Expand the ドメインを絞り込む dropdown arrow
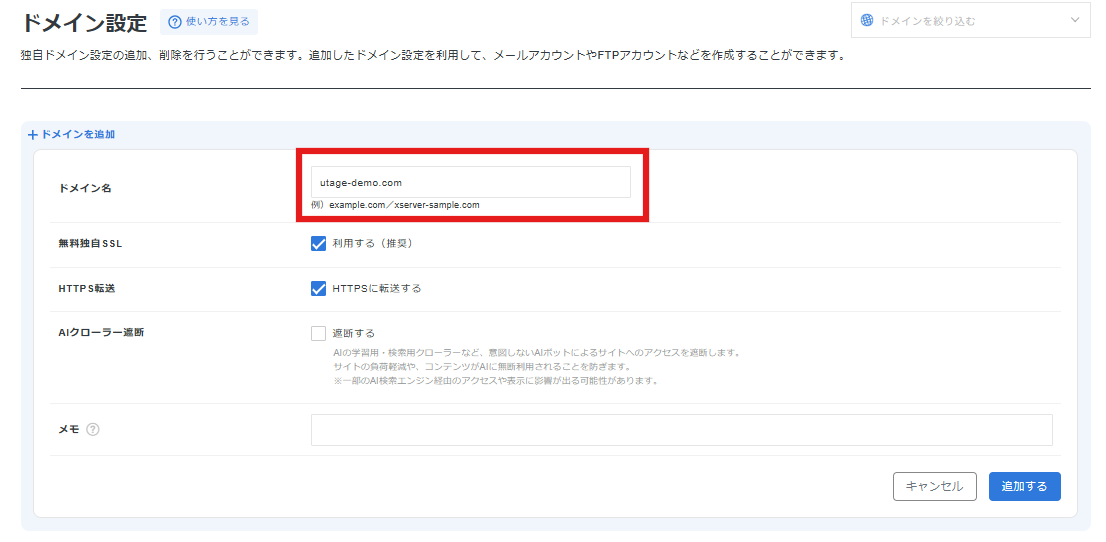 click(1075, 20)
